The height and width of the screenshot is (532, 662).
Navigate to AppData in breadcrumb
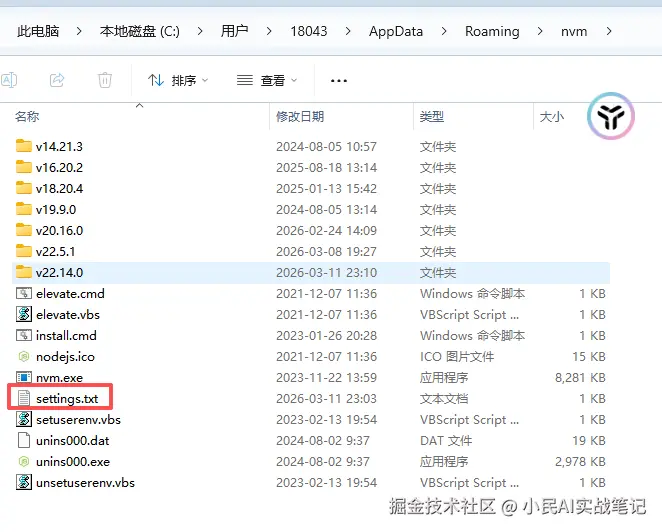coord(396,31)
